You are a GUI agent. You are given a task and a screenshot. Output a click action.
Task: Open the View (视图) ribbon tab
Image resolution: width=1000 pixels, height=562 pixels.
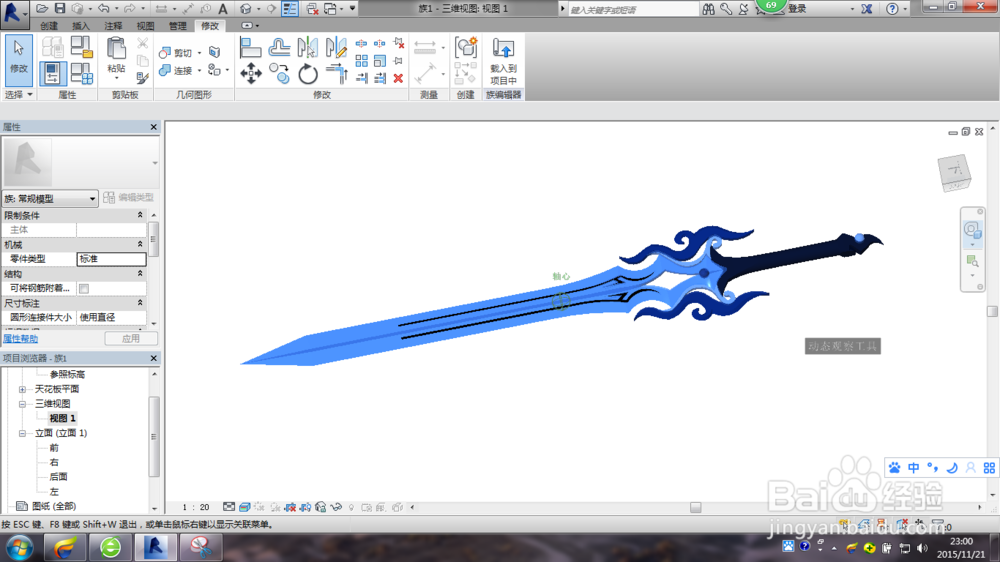tap(145, 26)
